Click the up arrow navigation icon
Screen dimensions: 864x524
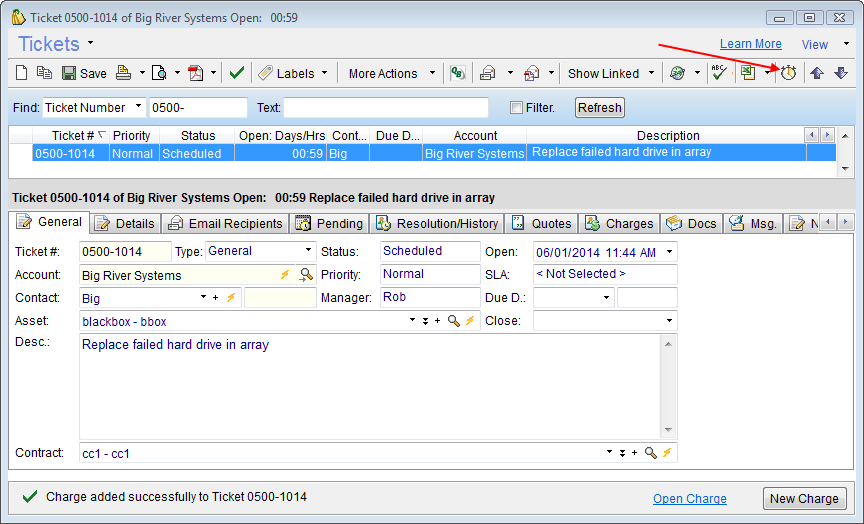pos(817,73)
